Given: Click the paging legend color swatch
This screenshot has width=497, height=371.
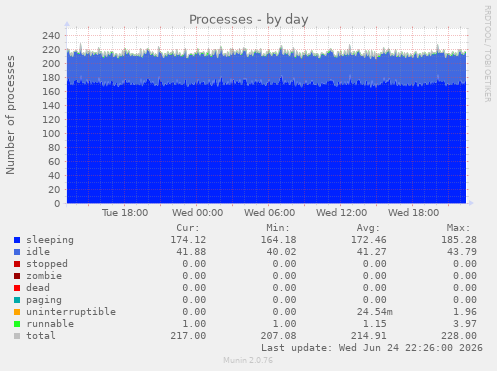Looking at the screenshot, I should (17, 300).
